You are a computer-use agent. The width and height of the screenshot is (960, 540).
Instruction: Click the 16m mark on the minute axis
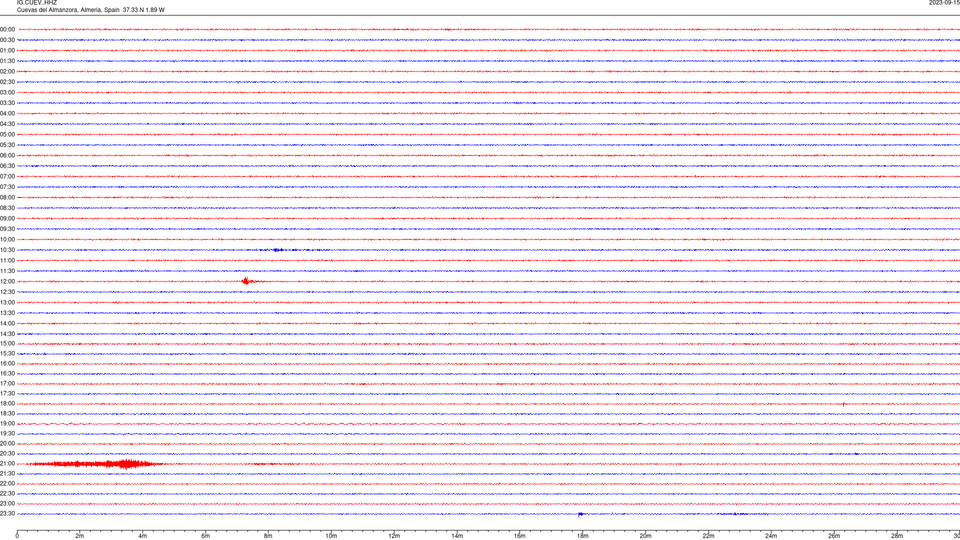point(520,536)
